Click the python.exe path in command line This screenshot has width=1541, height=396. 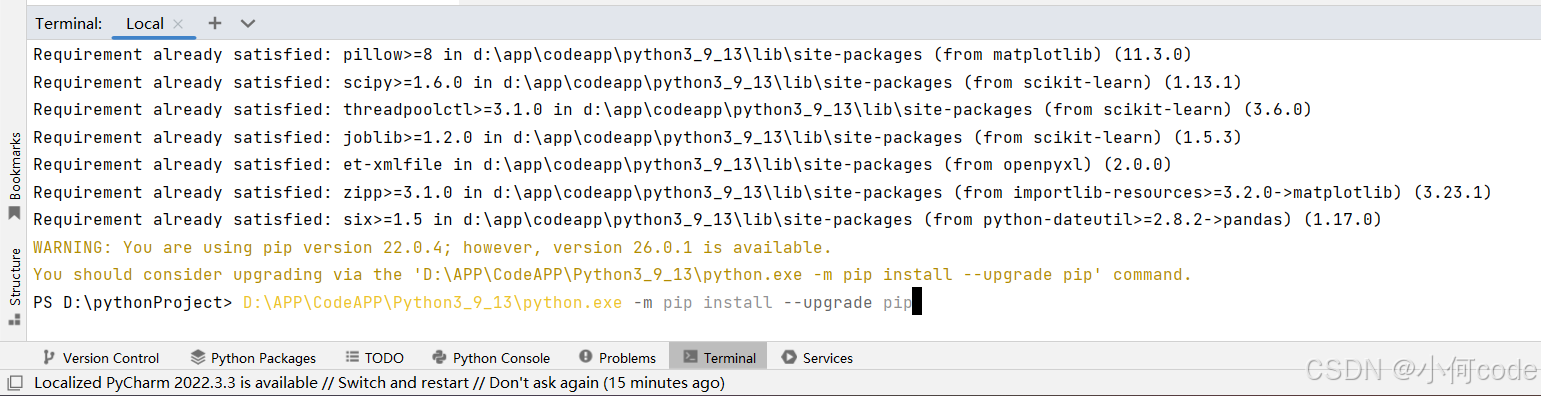coord(432,302)
